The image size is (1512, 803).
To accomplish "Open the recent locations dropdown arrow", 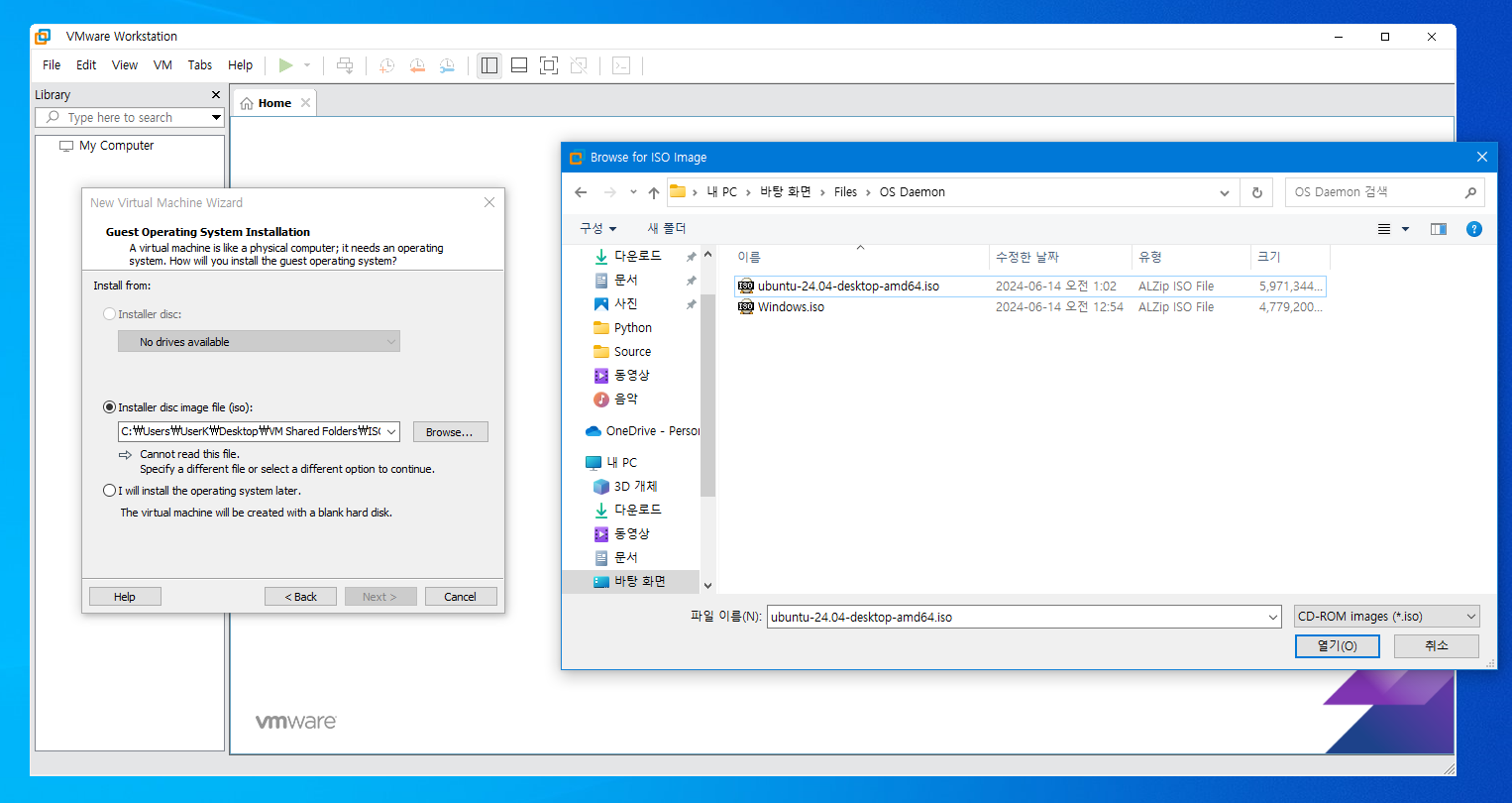I will pos(633,192).
